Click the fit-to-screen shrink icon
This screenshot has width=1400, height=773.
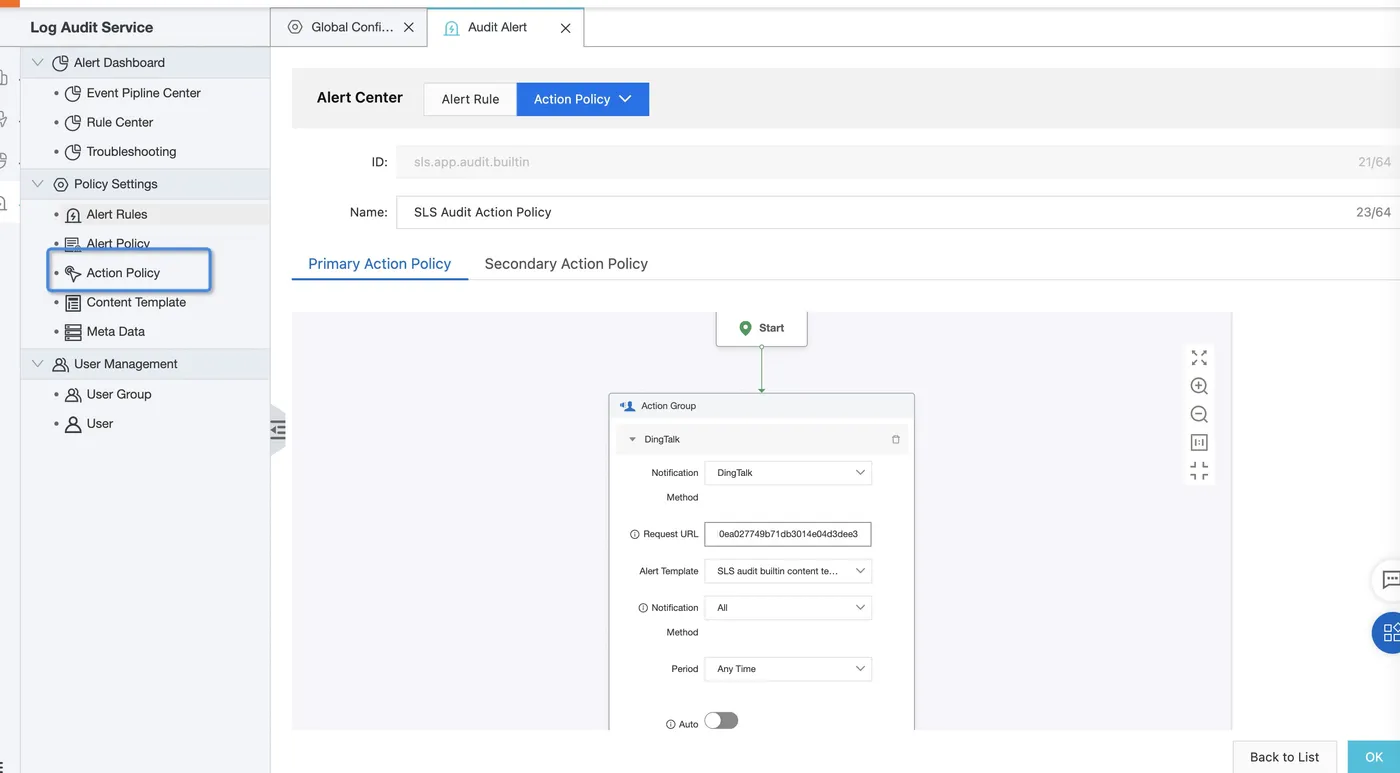tap(1199, 471)
